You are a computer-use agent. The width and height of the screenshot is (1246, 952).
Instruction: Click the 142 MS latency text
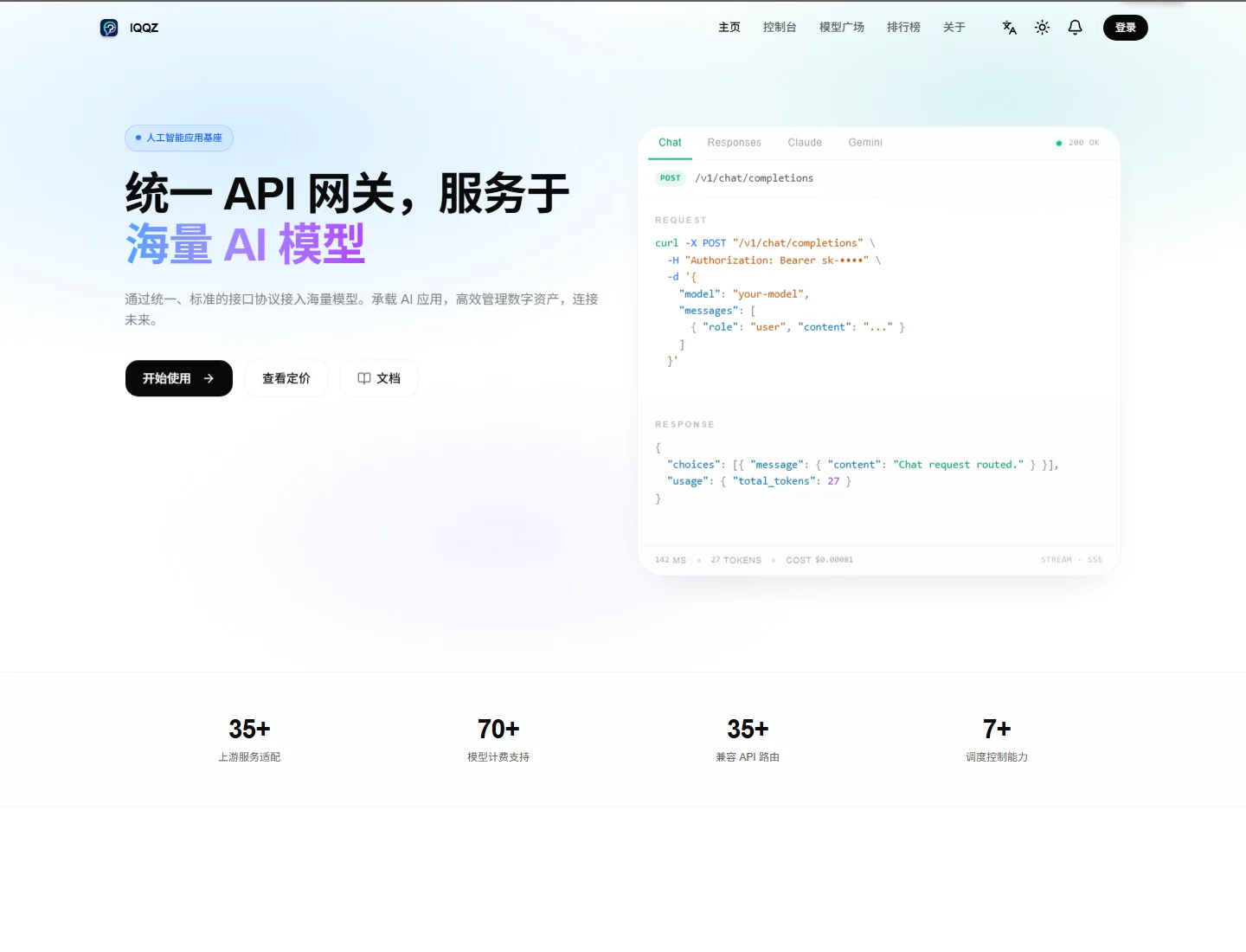click(671, 560)
